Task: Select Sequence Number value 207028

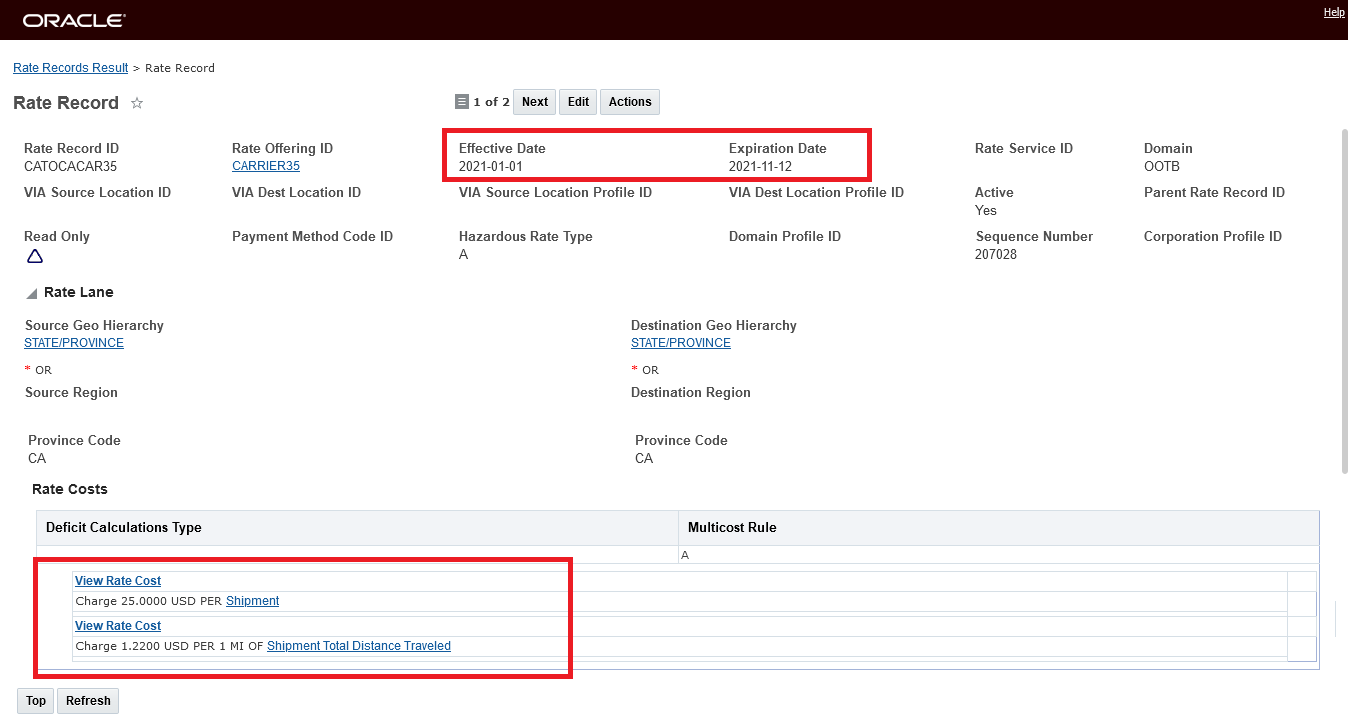Action: tap(995, 254)
